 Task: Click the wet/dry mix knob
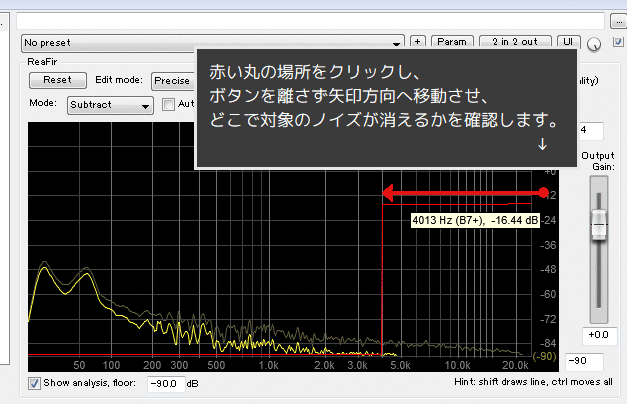pos(596,44)
